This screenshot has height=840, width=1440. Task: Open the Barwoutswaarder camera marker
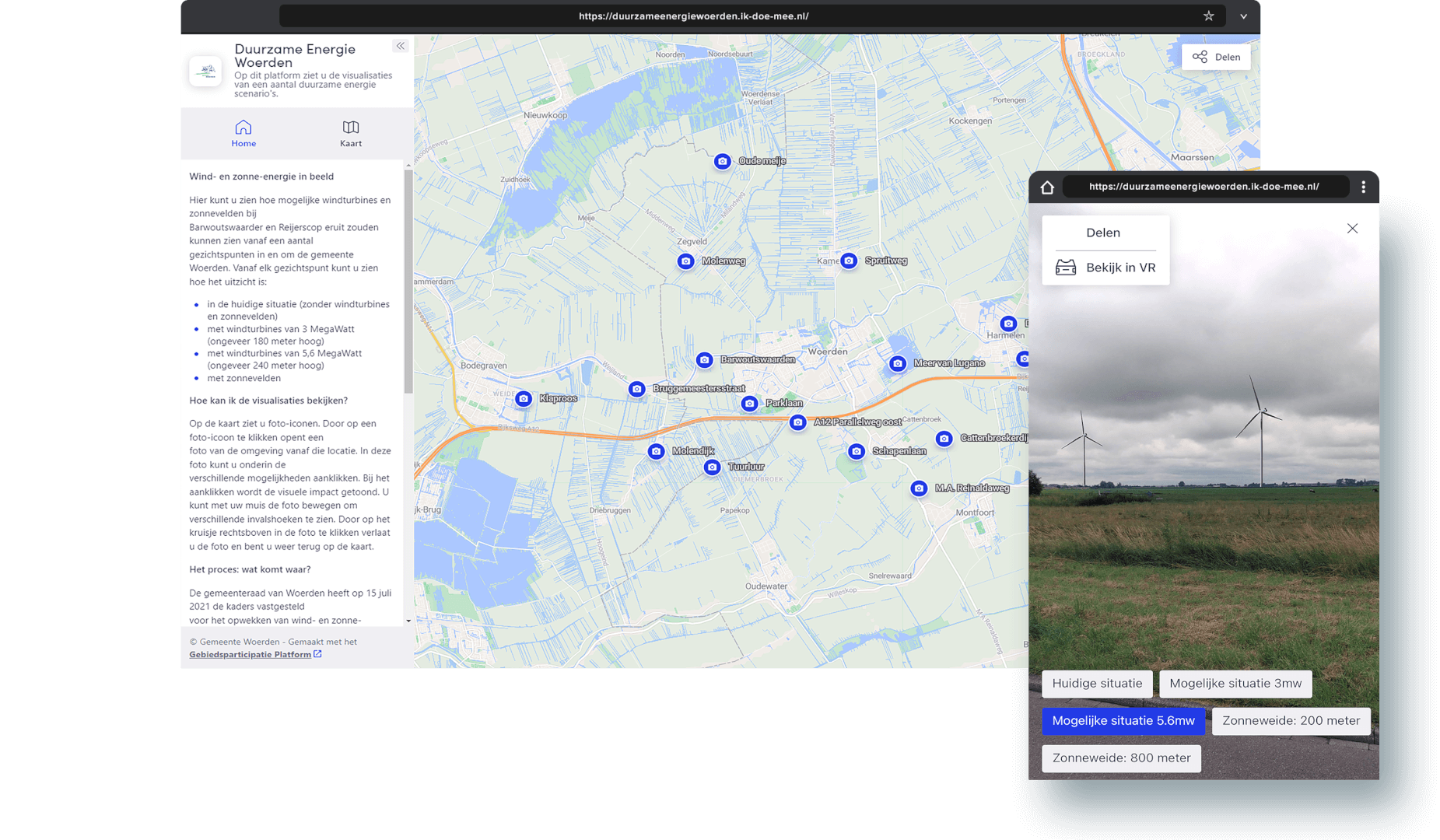pos(704,359)
